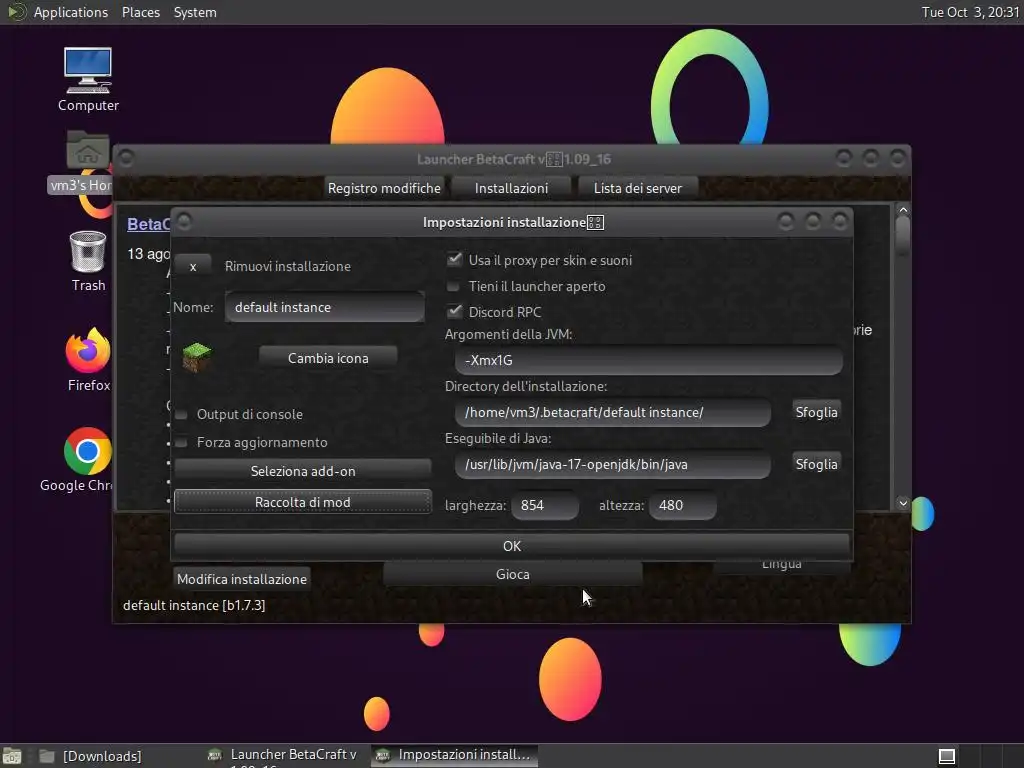Click the BetaCraft link in changelog
The height and width of the screenshot is (768, 1024).
point(148,224)
